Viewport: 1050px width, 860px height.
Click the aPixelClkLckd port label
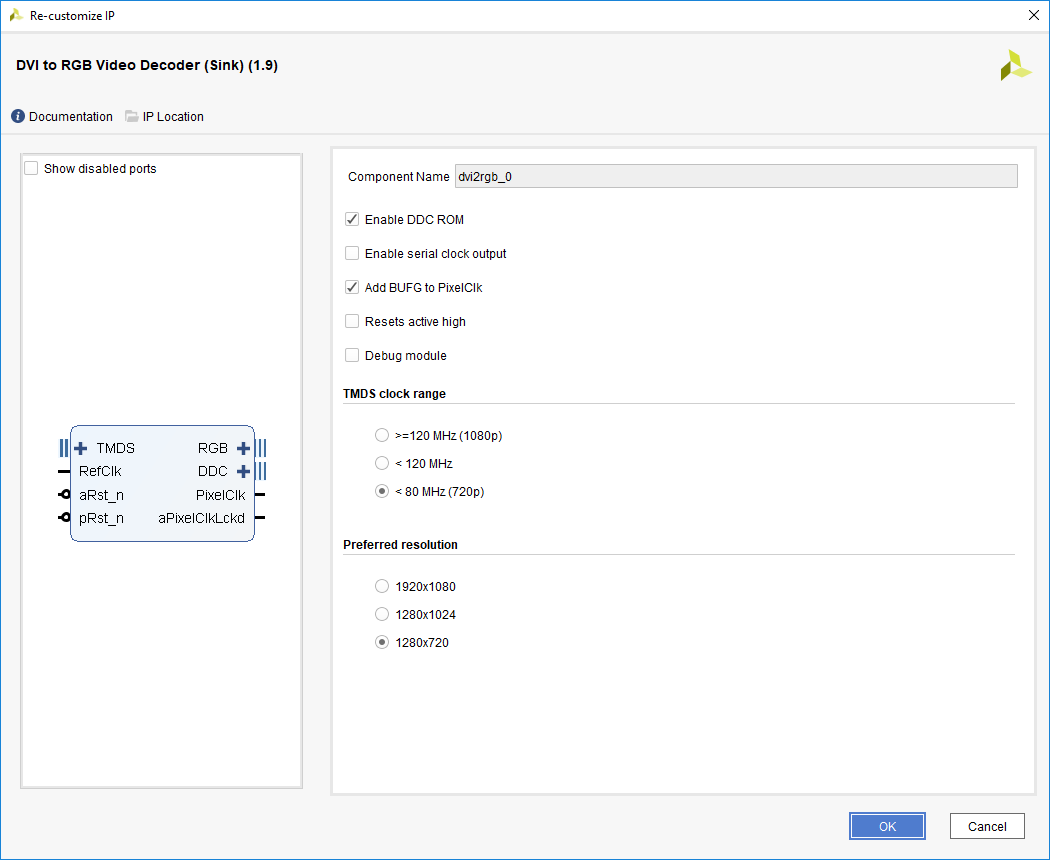[202, 518]
